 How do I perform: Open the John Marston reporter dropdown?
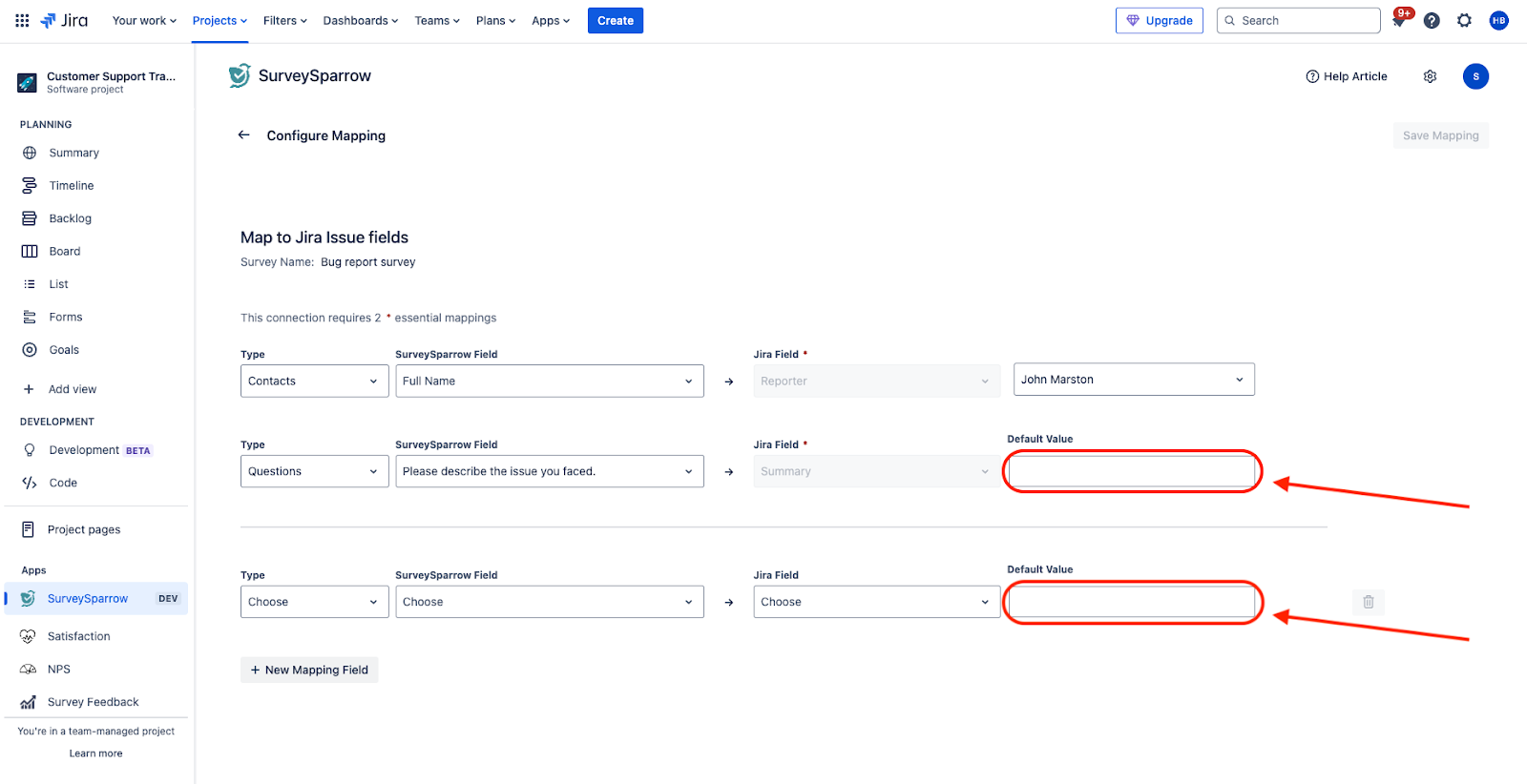(x=1133, y=380)
